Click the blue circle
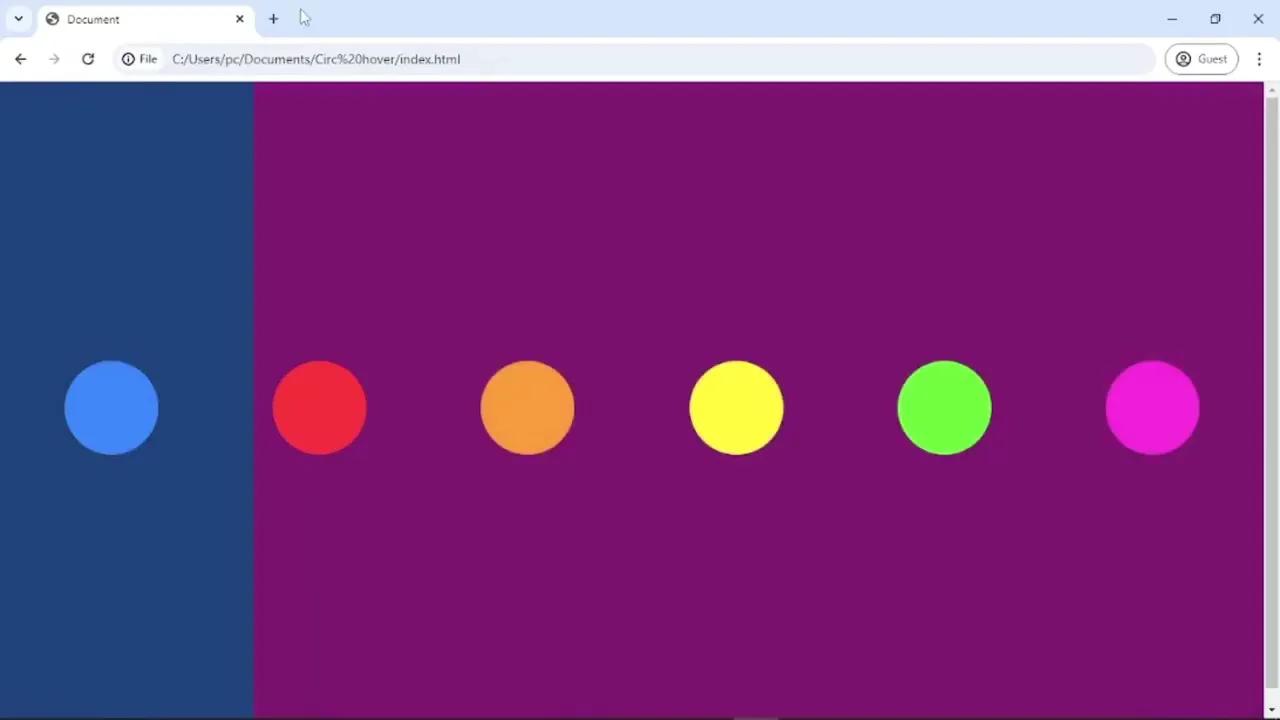This screenshot has width=1280, height=720. point(111,408)
